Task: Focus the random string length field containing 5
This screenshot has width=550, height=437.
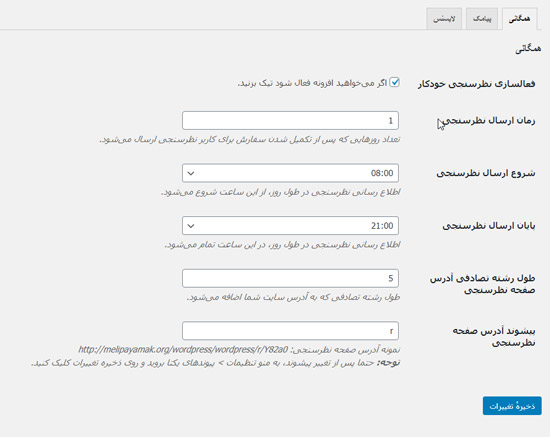Action: click(x=290, y=278)
